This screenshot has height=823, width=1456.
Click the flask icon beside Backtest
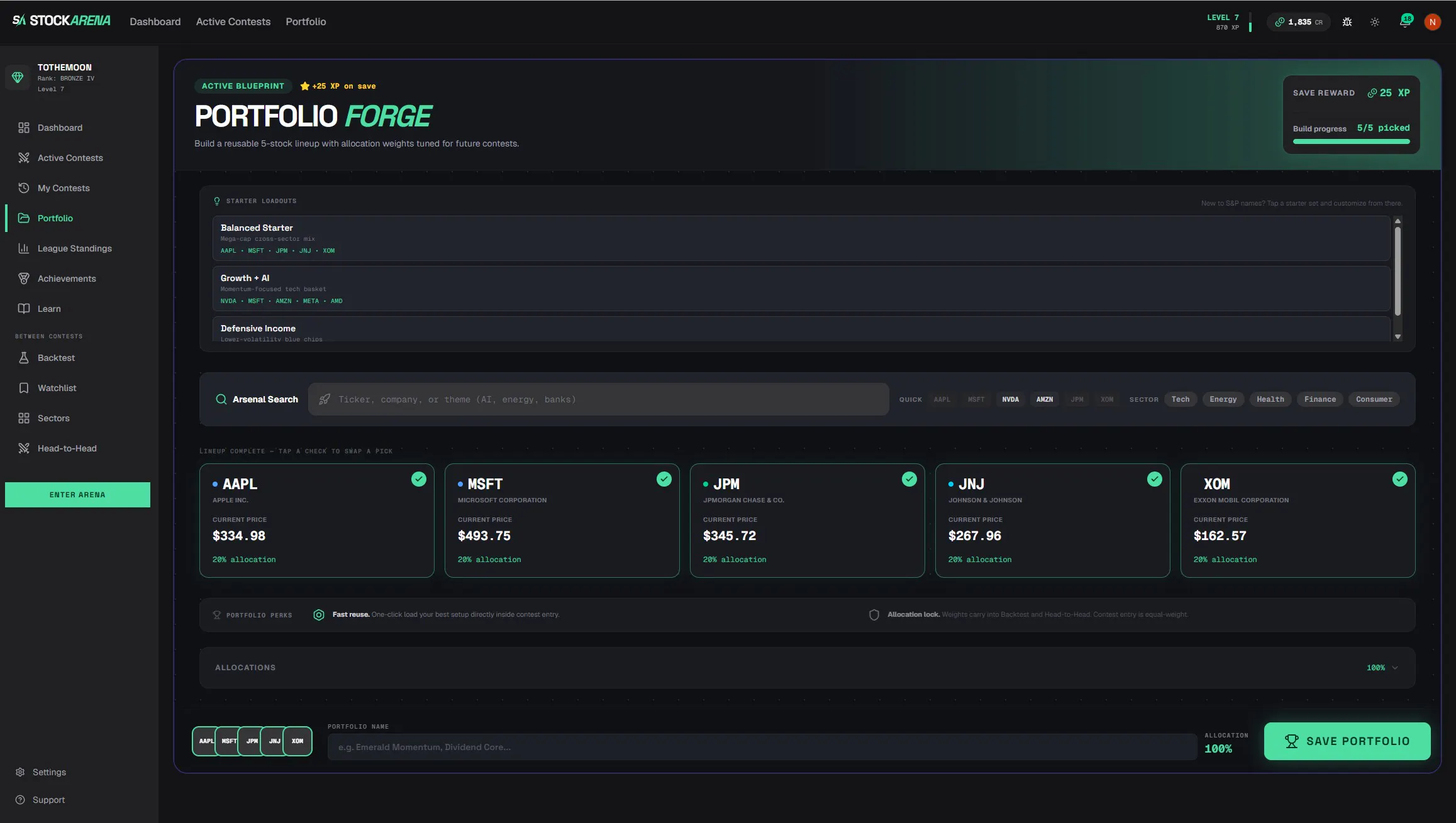coord(24,358)
